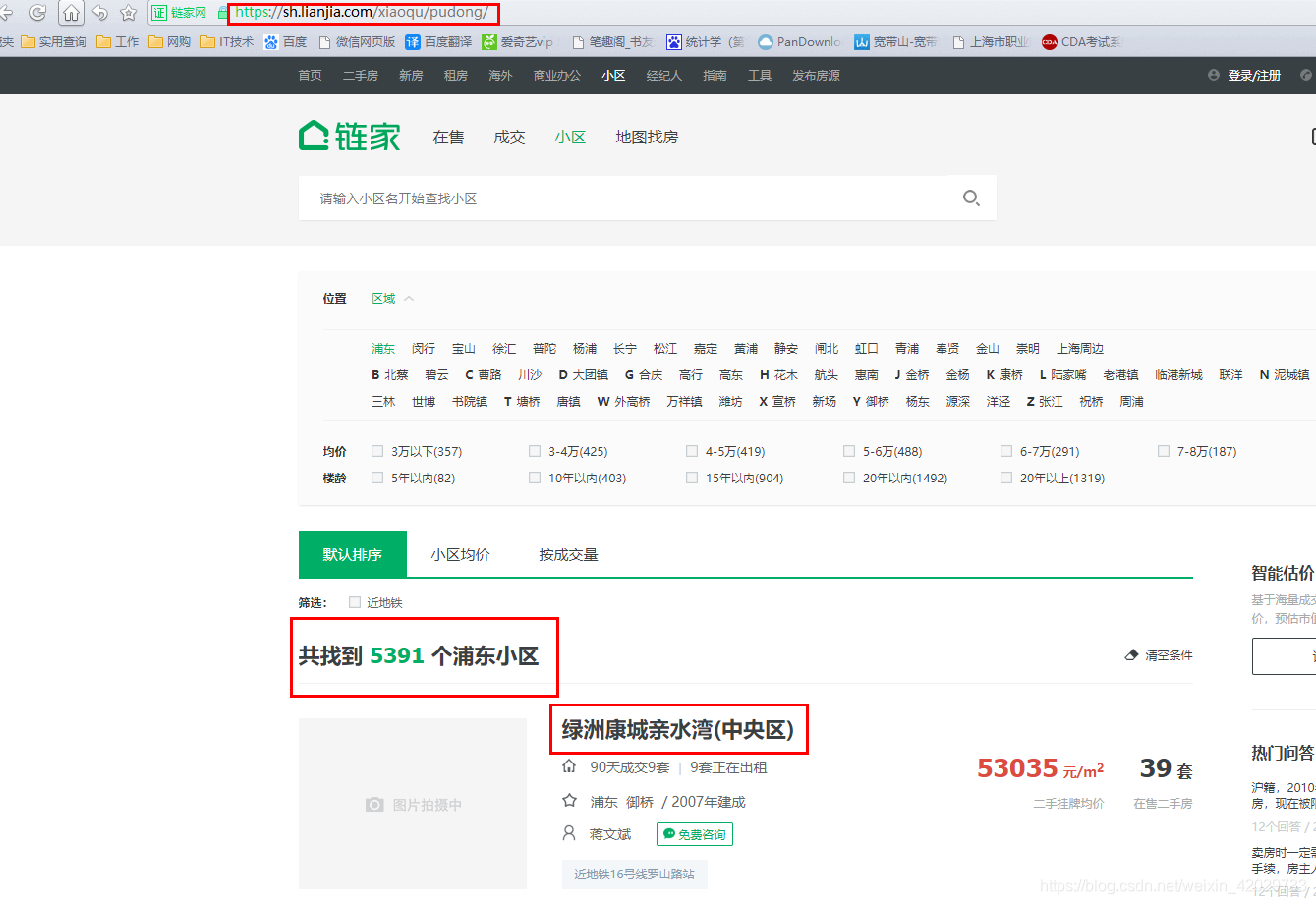Click the 免费咨询 chat button

click(x=695, y=834)
